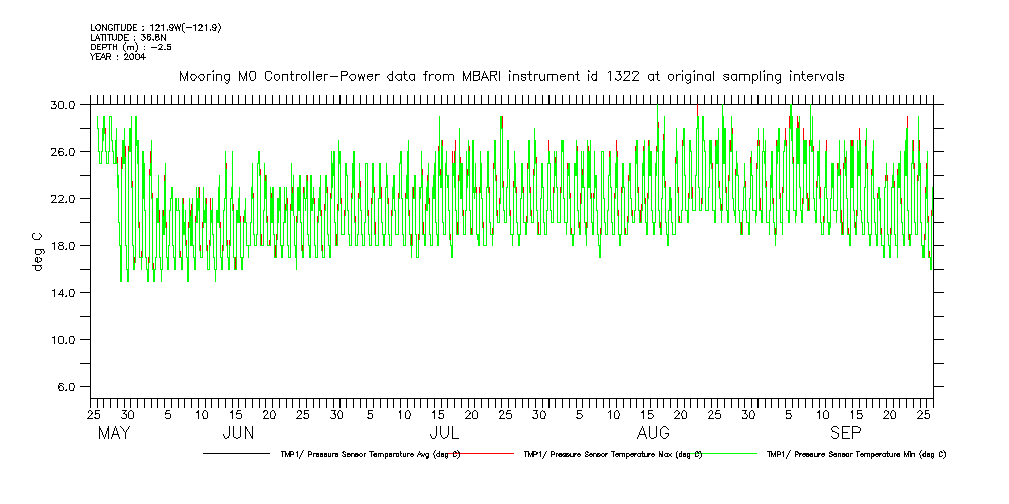1009x504 pixels.
Task: Click the YEAR : 2004 header text
Action: [118, 57]
